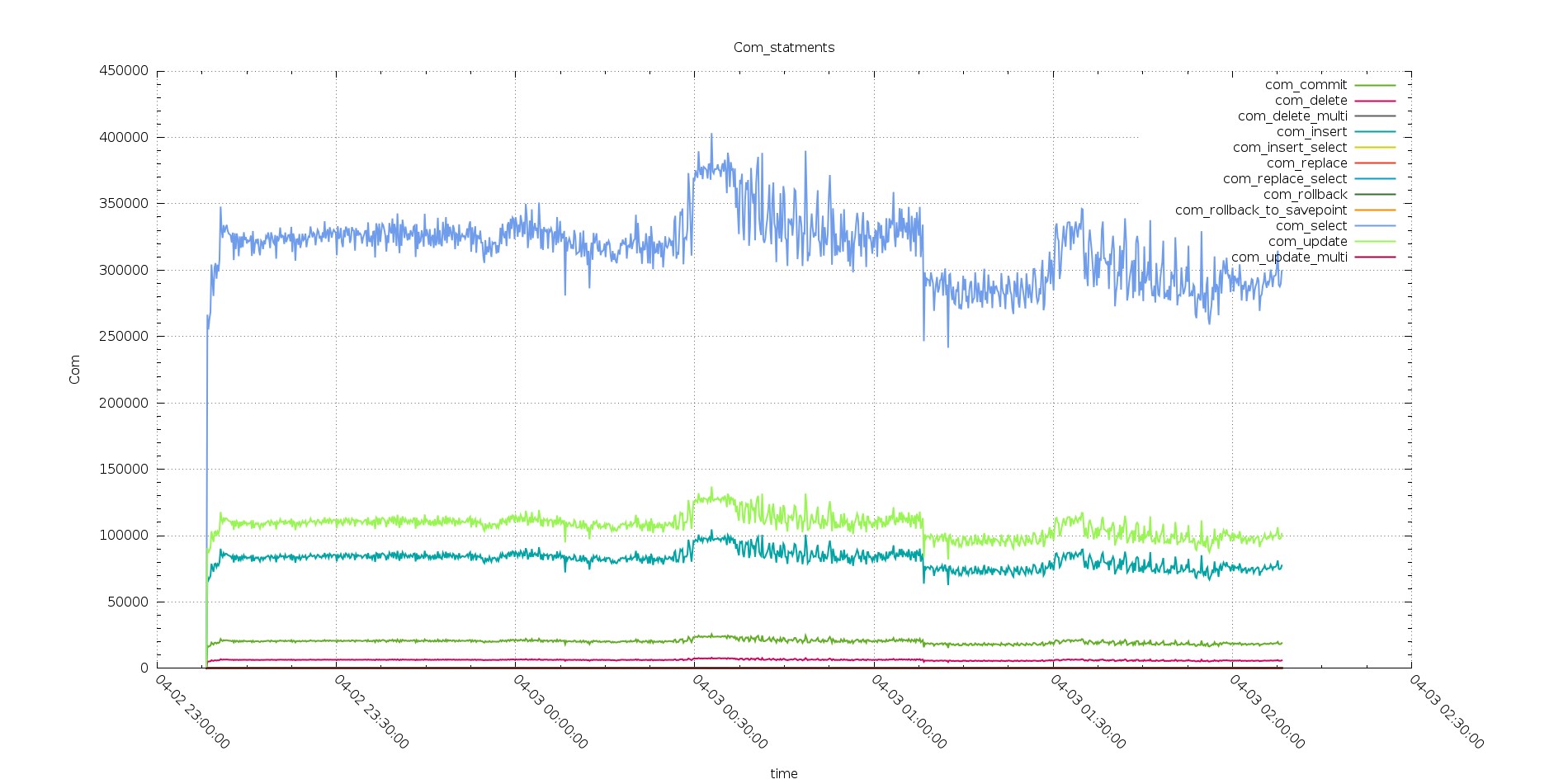Select the com_rollback_to_savepoint legend label
This screenshot has height=784, width=1568.
tap(1260, 210)
